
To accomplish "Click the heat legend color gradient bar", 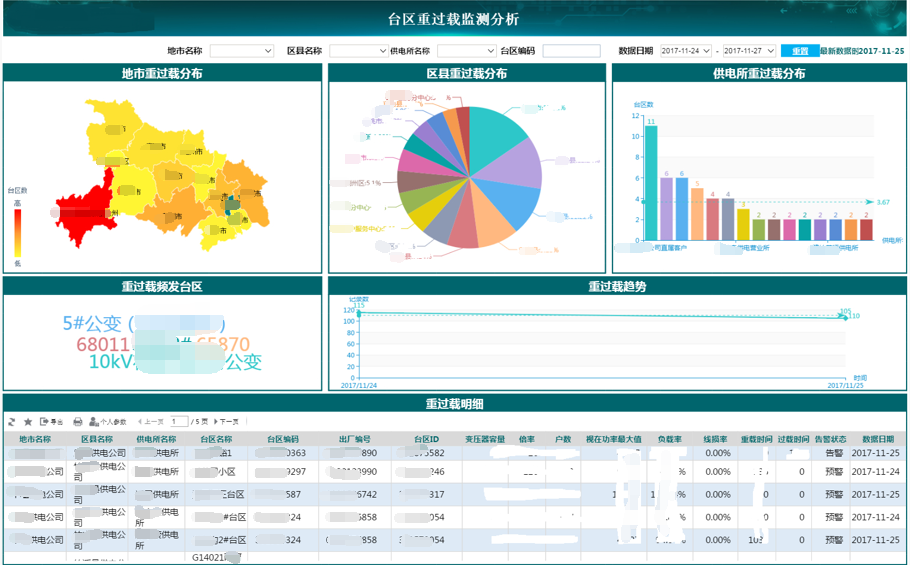I will 17,232.
